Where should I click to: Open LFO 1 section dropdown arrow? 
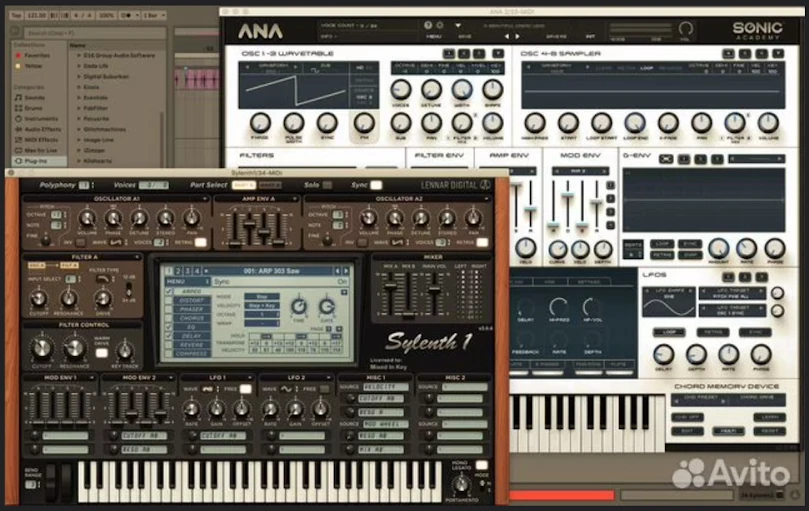click(249, 378)
